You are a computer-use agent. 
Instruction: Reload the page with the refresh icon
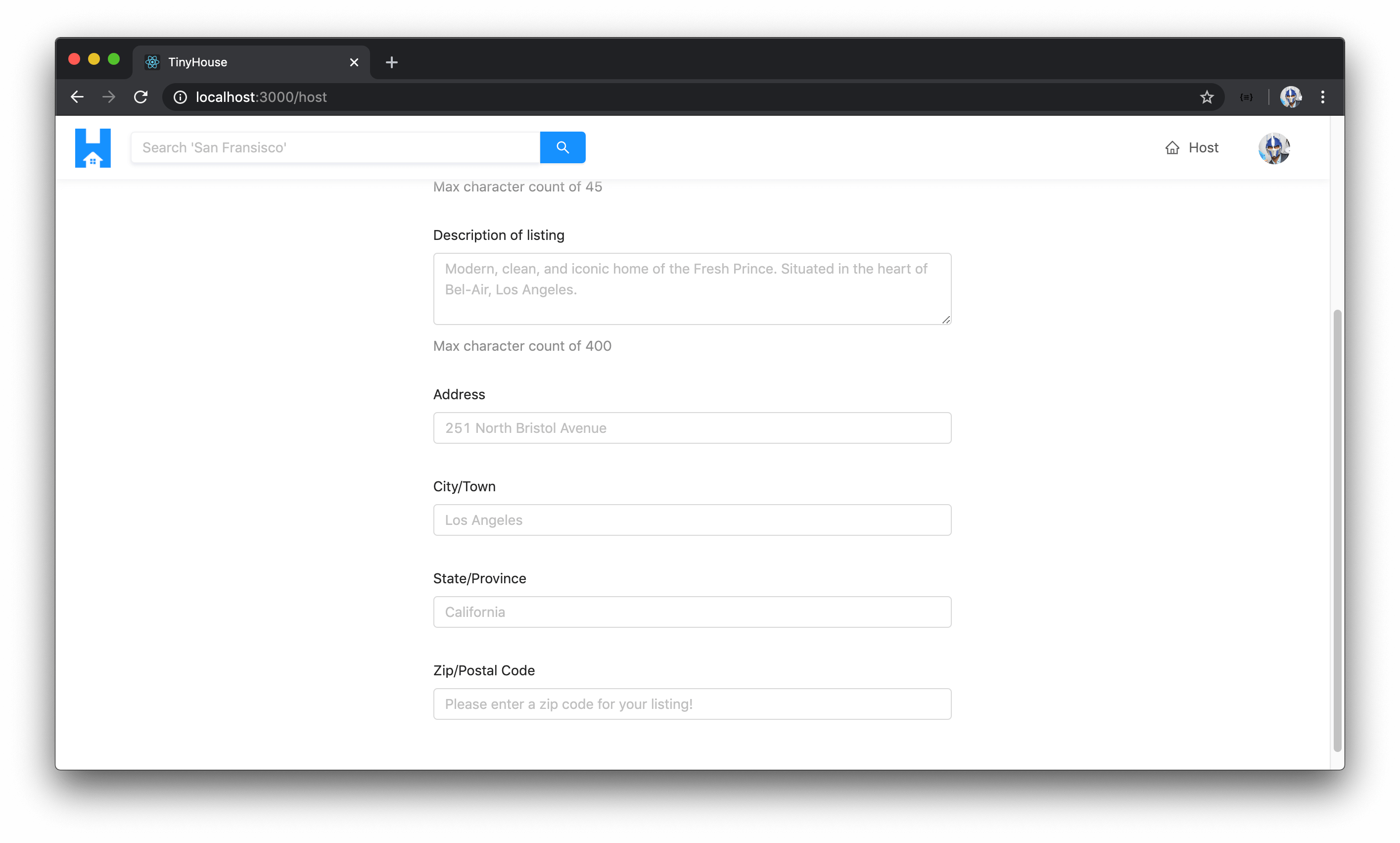pos(141,97)
